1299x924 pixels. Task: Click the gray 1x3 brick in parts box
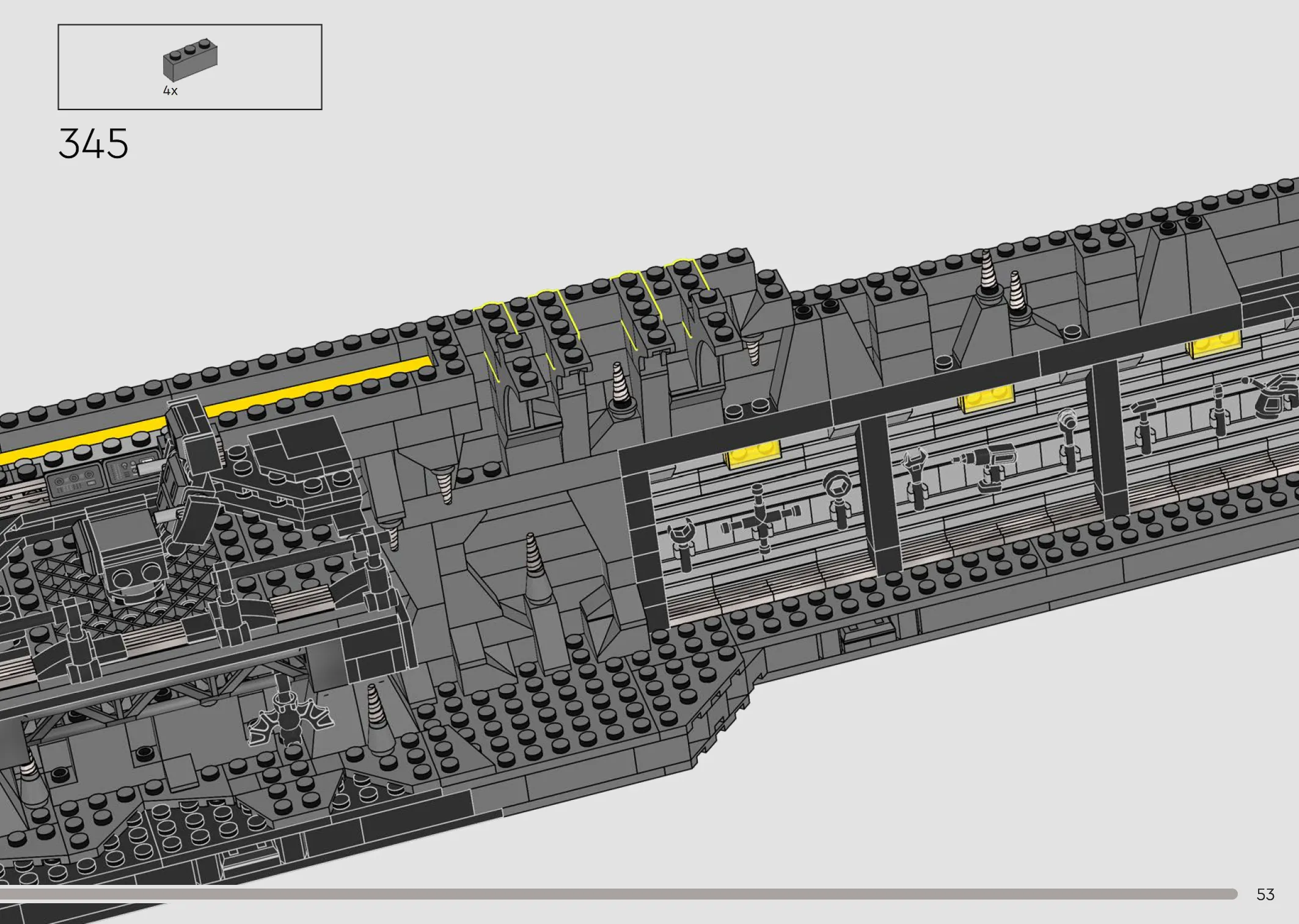coord(190,60)
